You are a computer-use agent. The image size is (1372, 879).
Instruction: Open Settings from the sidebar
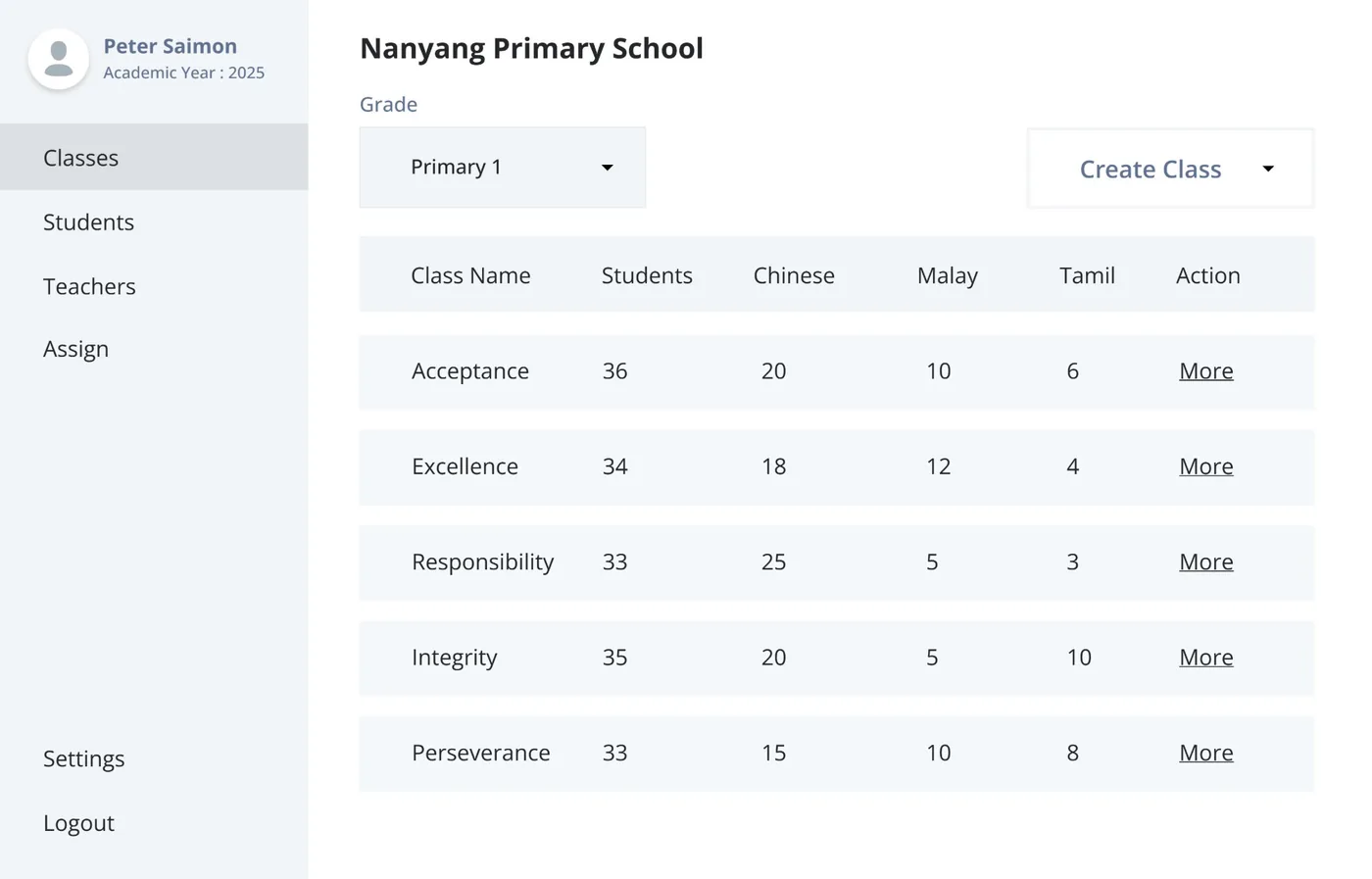click(x=83, y=759)
